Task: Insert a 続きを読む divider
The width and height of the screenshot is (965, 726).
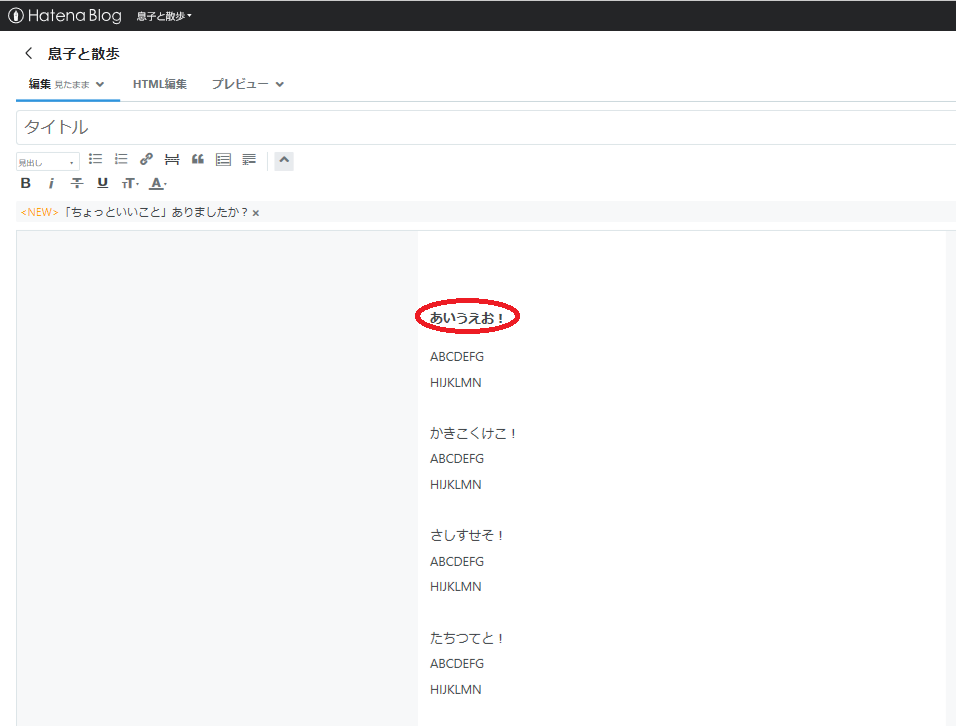Action: click(x=171, y=158)
